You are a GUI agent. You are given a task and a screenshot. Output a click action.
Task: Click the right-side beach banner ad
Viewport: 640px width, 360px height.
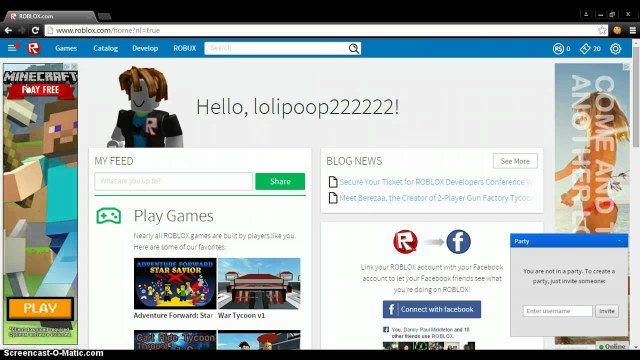[x=592, y=149]
